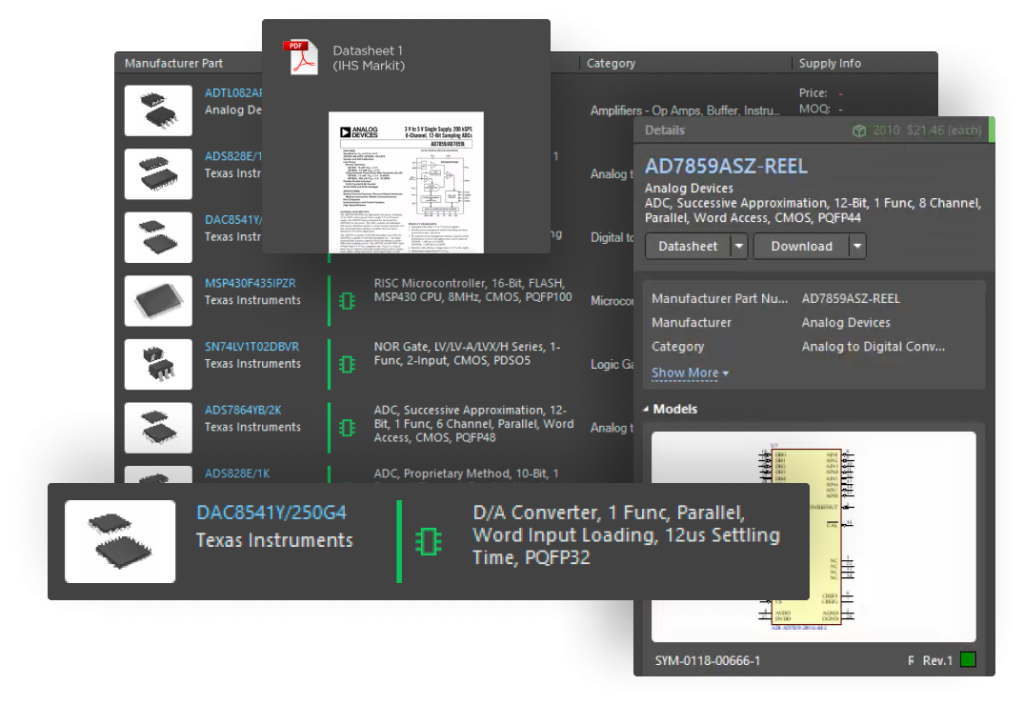Screen dimensions: 1024x705
Task: Select the SN74LV1T02DBVR package thumbnail image
Action: point(158,364)
